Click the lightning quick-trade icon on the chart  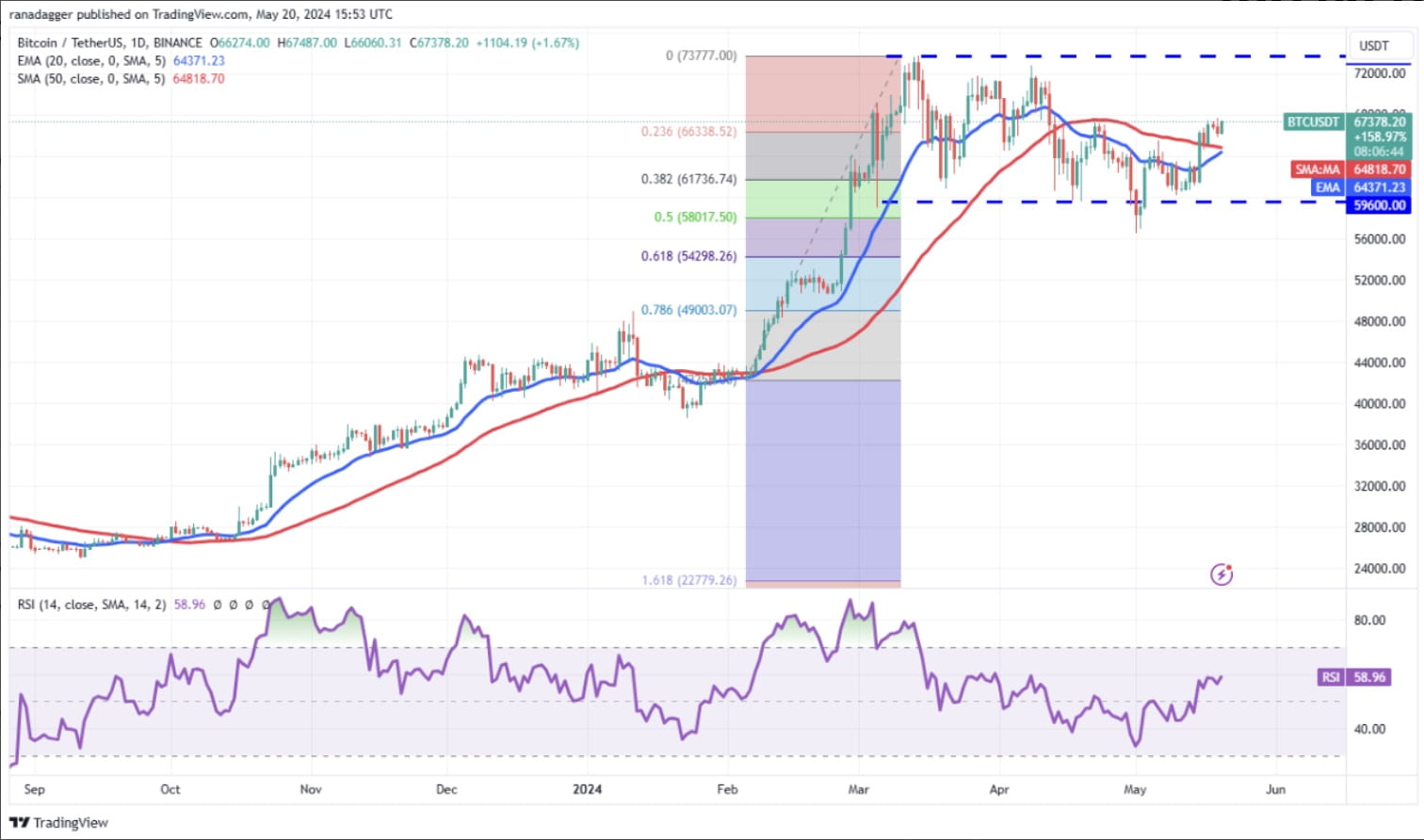1222,573
